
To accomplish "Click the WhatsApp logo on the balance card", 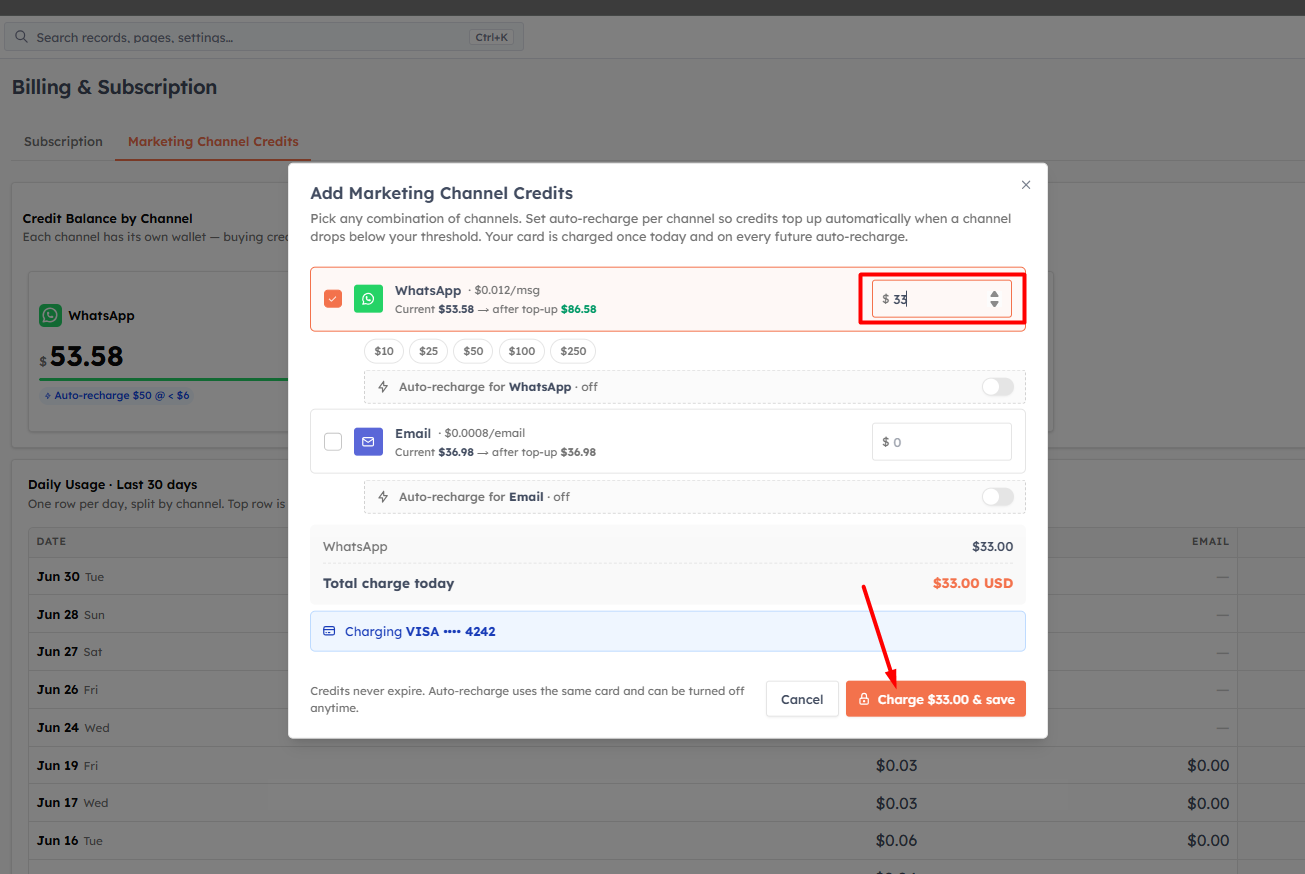I will [50, 315].
